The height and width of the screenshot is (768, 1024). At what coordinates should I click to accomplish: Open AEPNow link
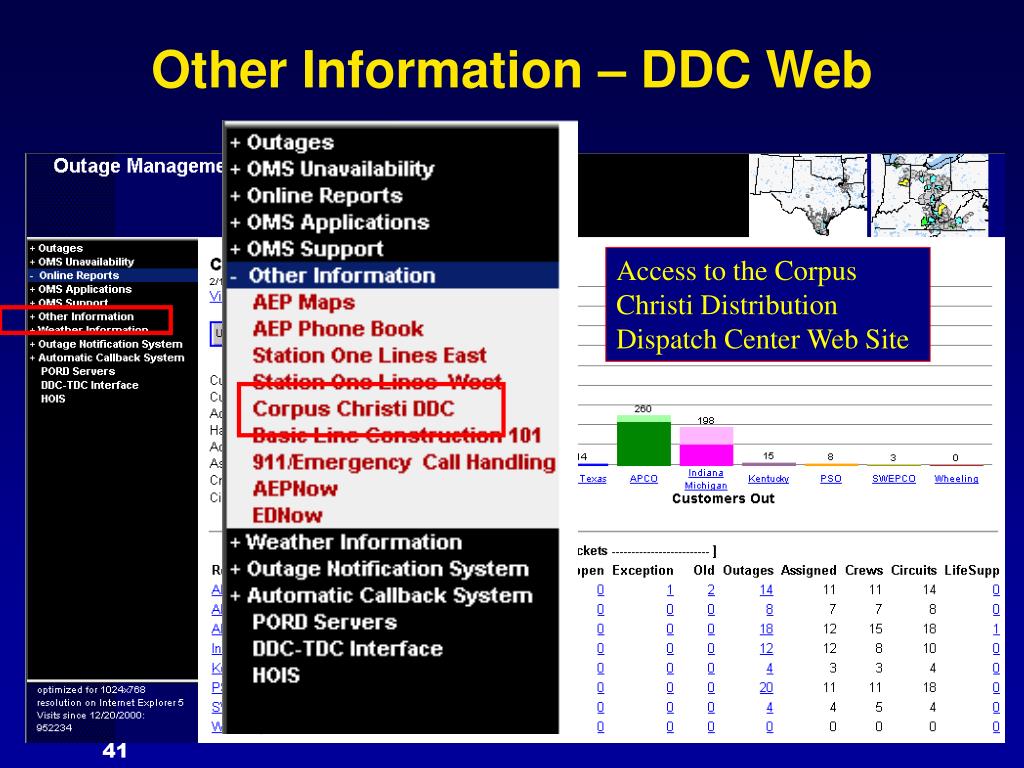click(295, 489)
